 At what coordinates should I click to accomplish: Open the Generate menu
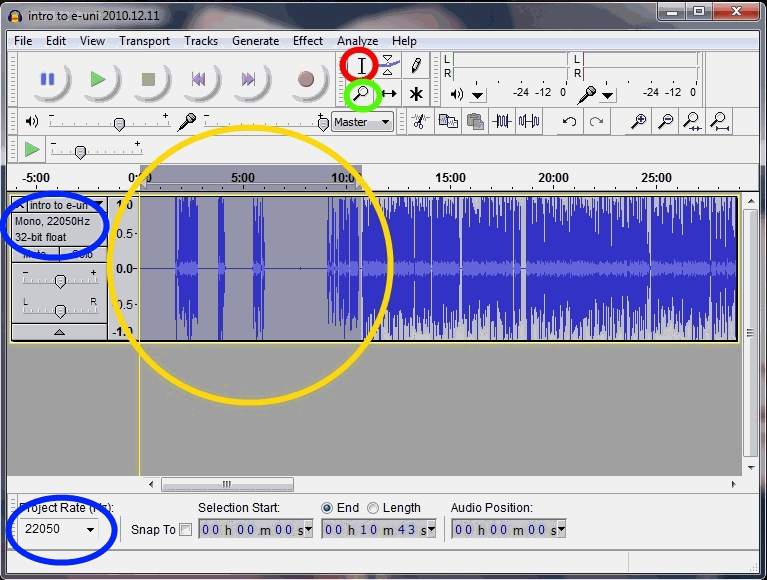[x=255, y=41]
